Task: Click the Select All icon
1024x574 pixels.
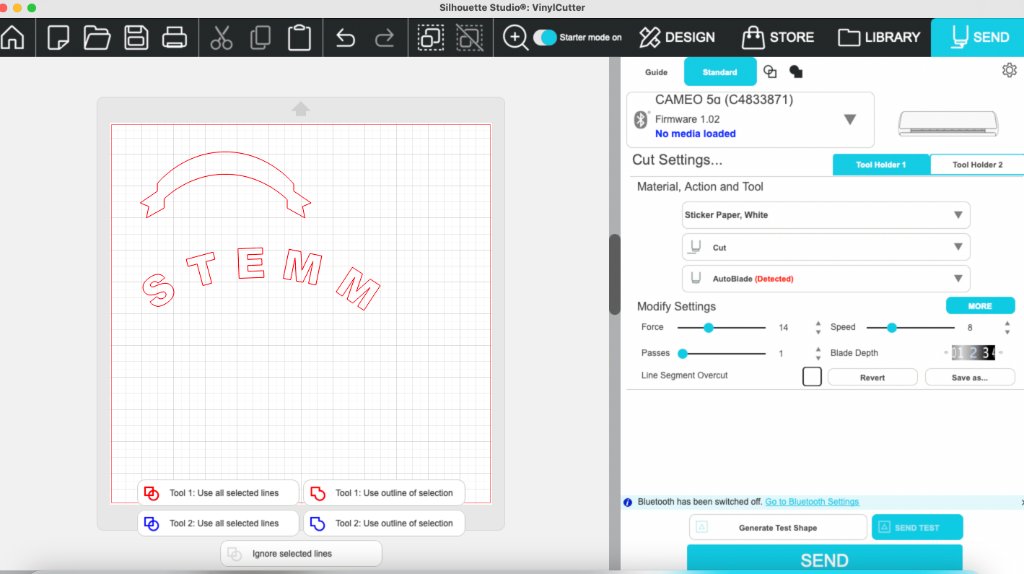Action: [430, 37]
